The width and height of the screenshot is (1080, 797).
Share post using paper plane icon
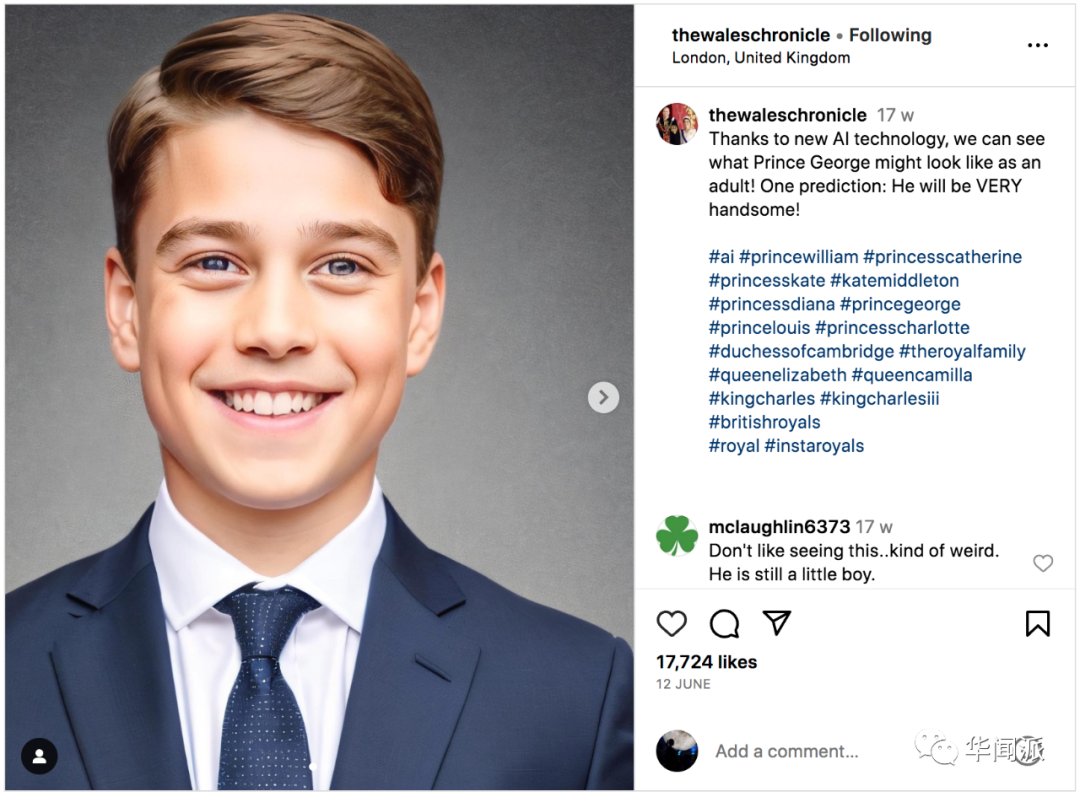pos(777,623)
